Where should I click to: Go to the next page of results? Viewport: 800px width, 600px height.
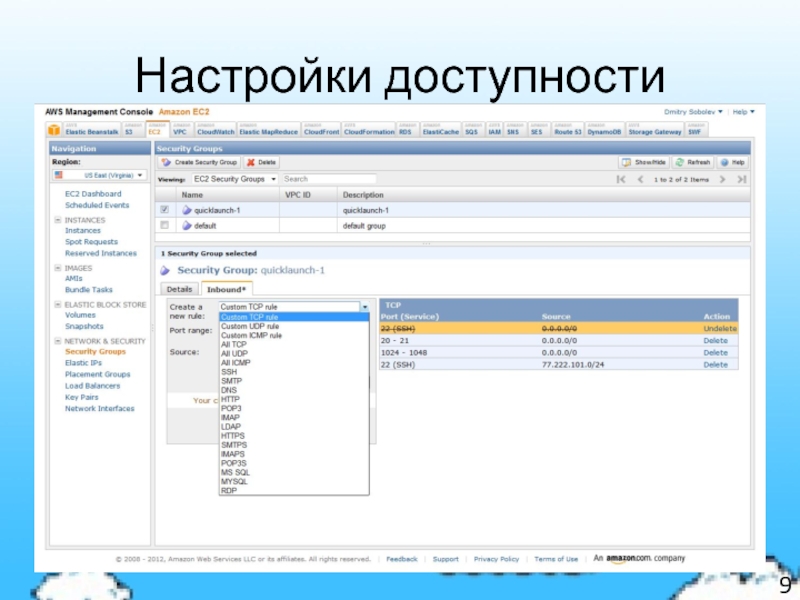pos(722,179)
